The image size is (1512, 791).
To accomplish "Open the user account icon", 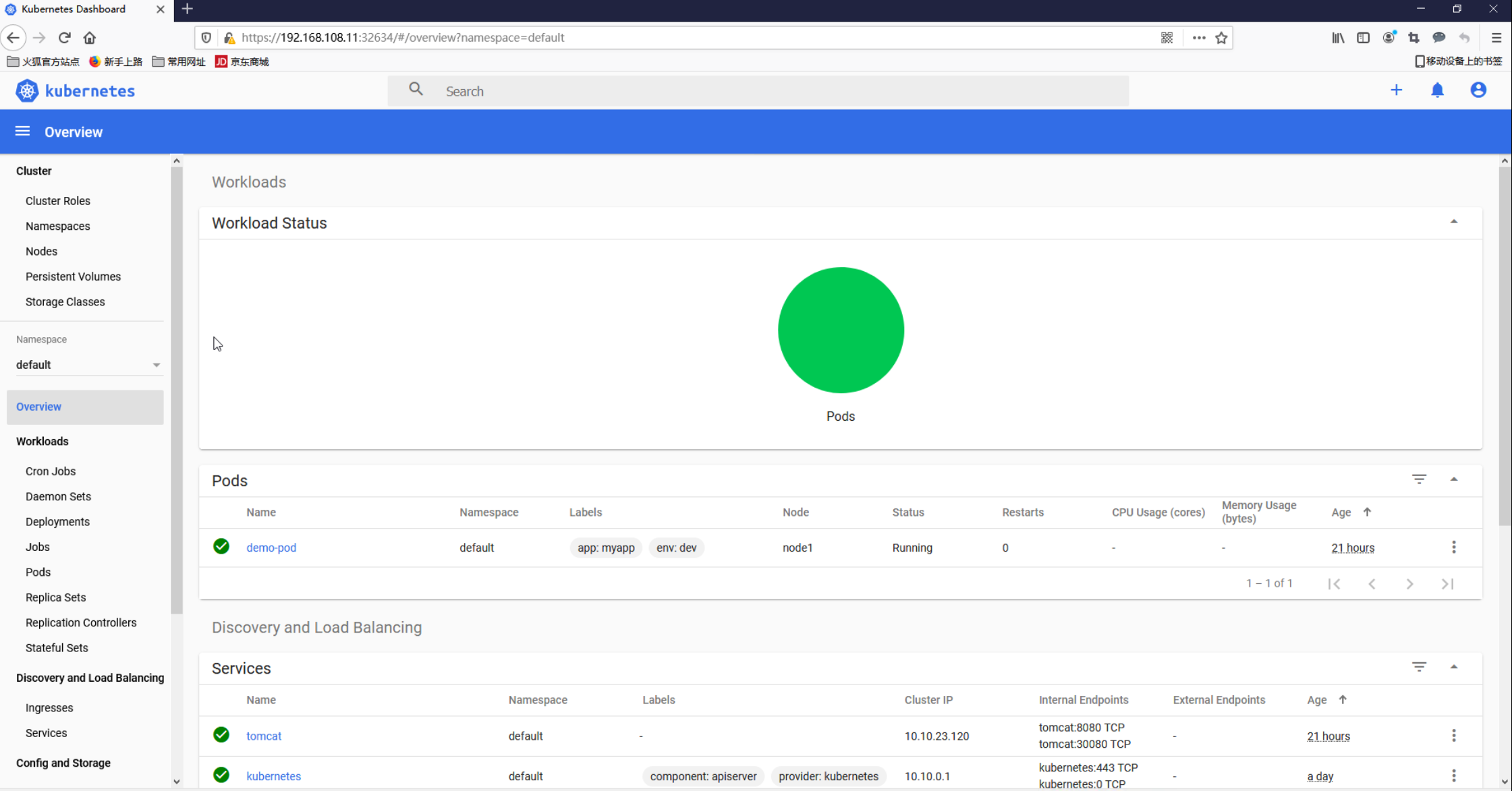I will click(1478, 90).
